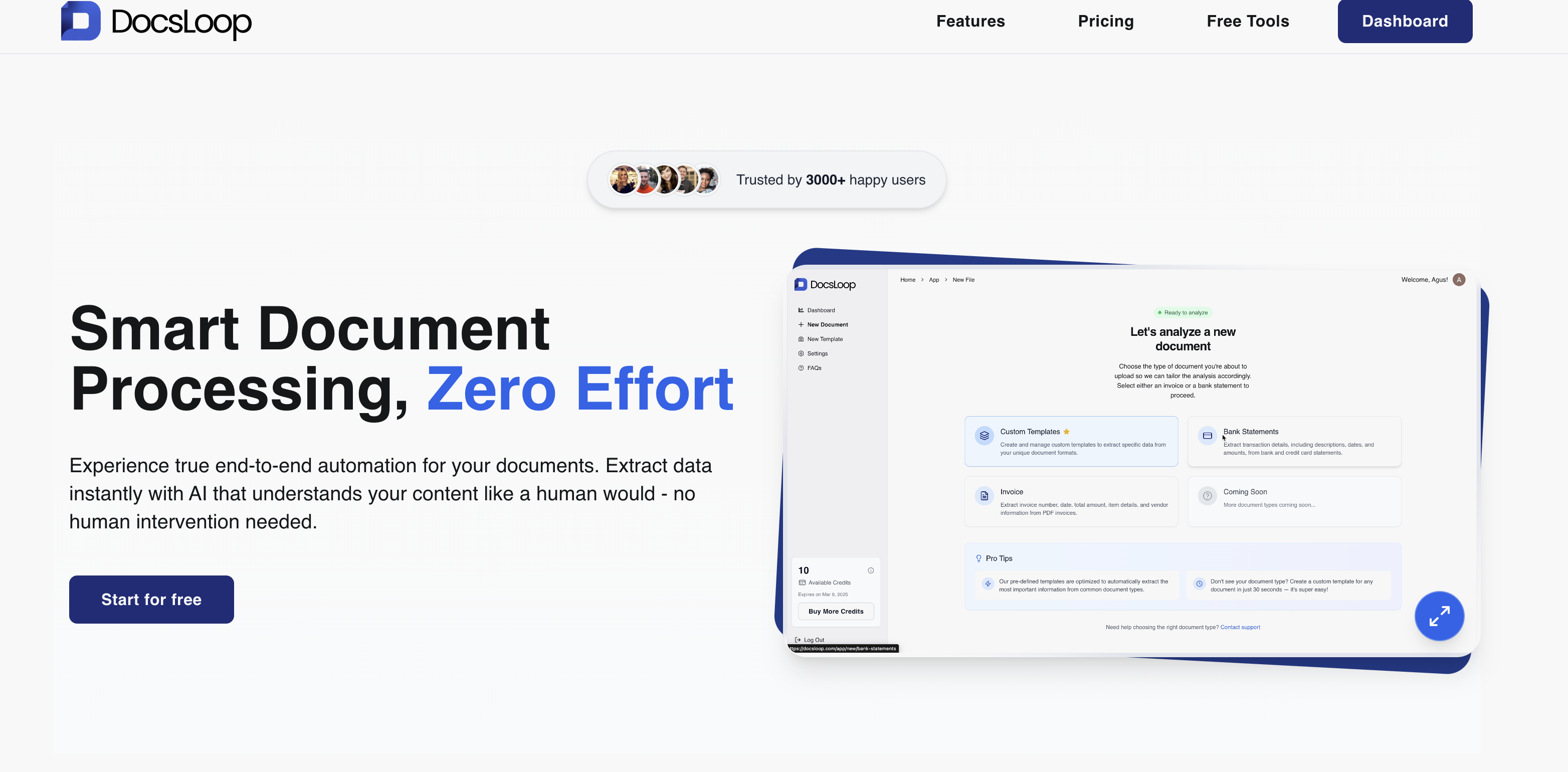The height and width of the screenshot is (772, 1568).
Task: Click the Log Out sidebar item
Action: point(813,640)
